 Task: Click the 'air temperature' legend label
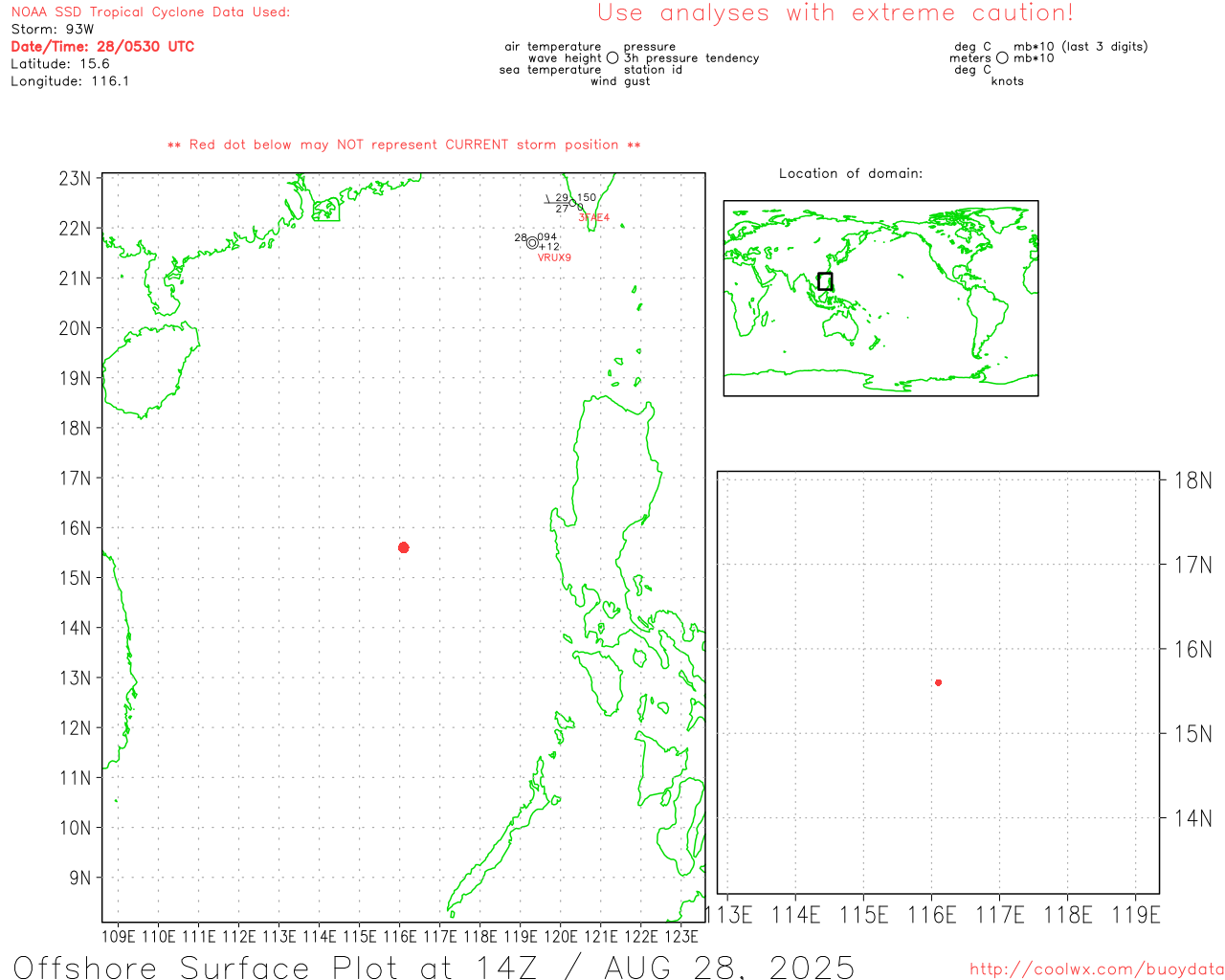tap(553, 47)
